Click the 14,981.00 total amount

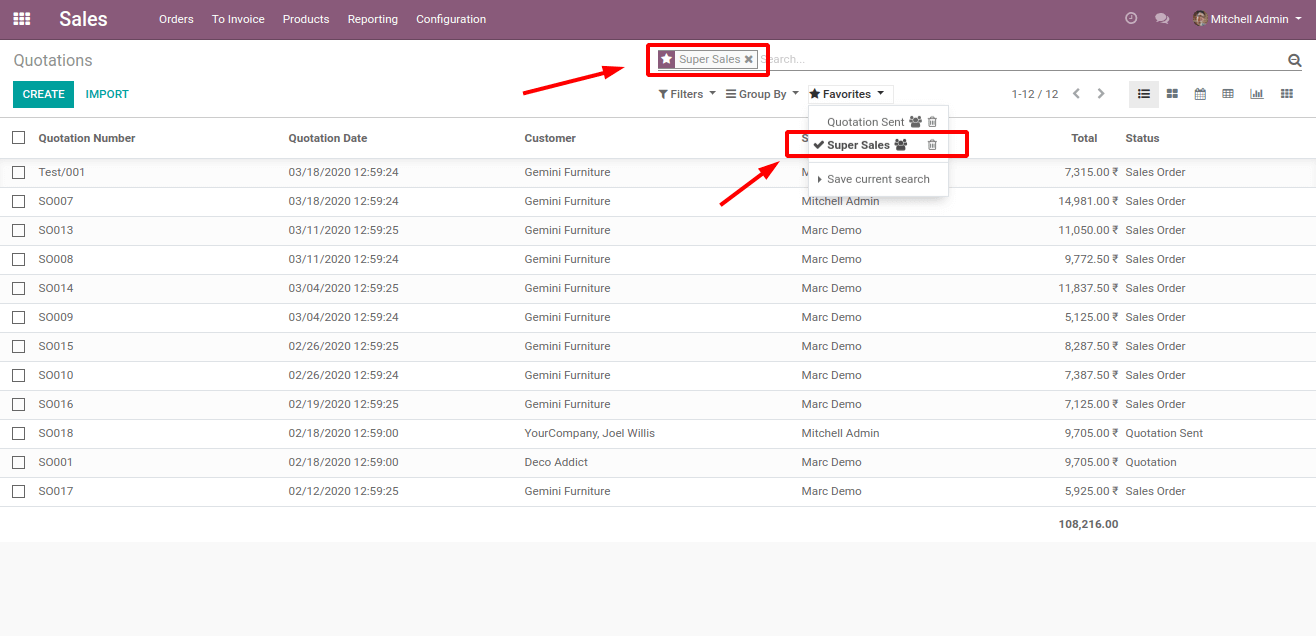pos(1088,201)
